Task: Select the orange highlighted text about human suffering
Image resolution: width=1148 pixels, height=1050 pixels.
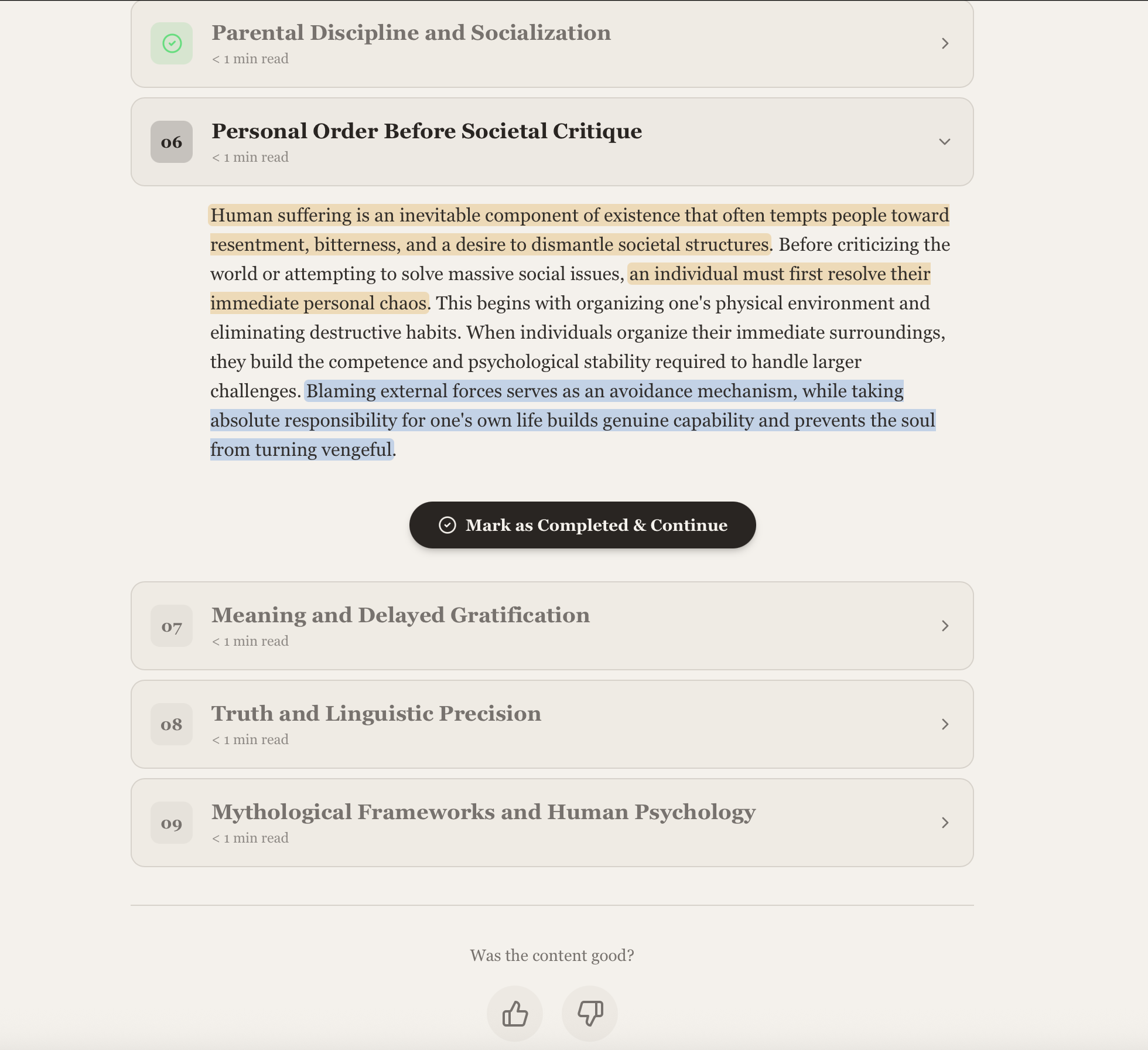Action: click(580, 215)
